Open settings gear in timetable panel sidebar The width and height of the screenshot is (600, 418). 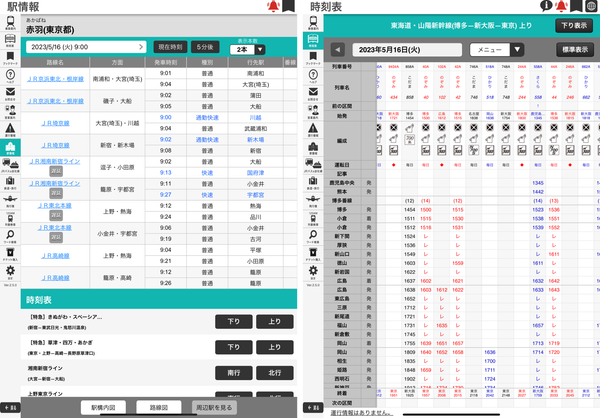click(313, 272)
